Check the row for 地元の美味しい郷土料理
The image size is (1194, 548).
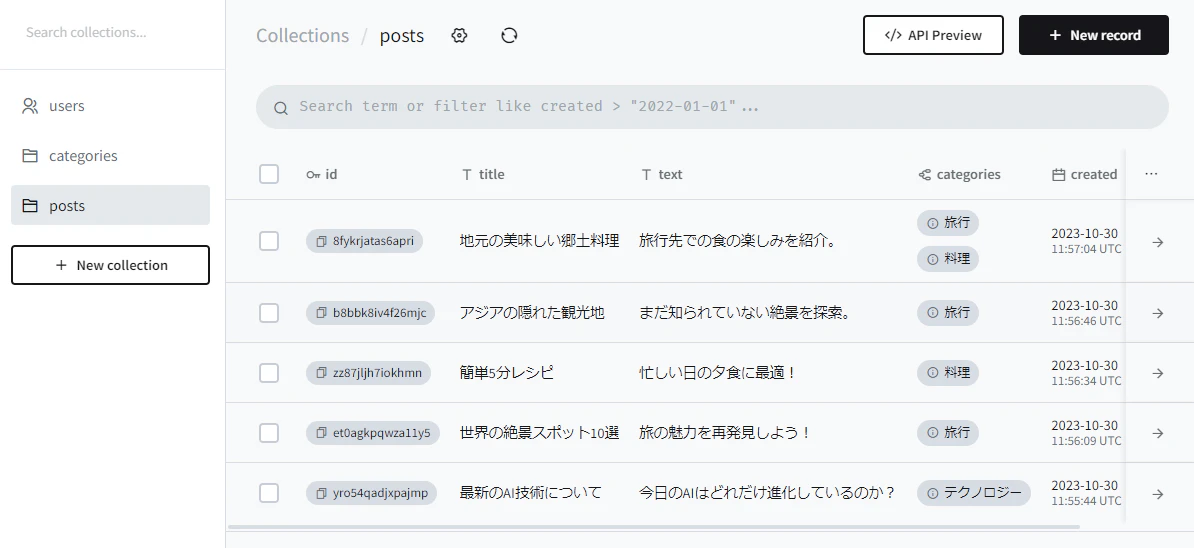(x=269, y=241)
